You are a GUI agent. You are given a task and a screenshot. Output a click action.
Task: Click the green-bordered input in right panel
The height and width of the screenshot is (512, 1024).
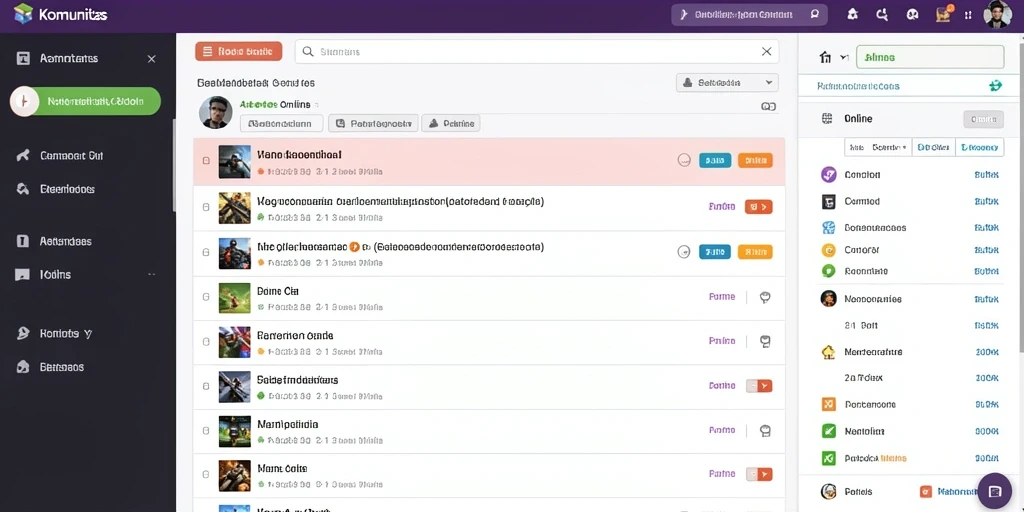pyautogui.click(x=930, y=57)
